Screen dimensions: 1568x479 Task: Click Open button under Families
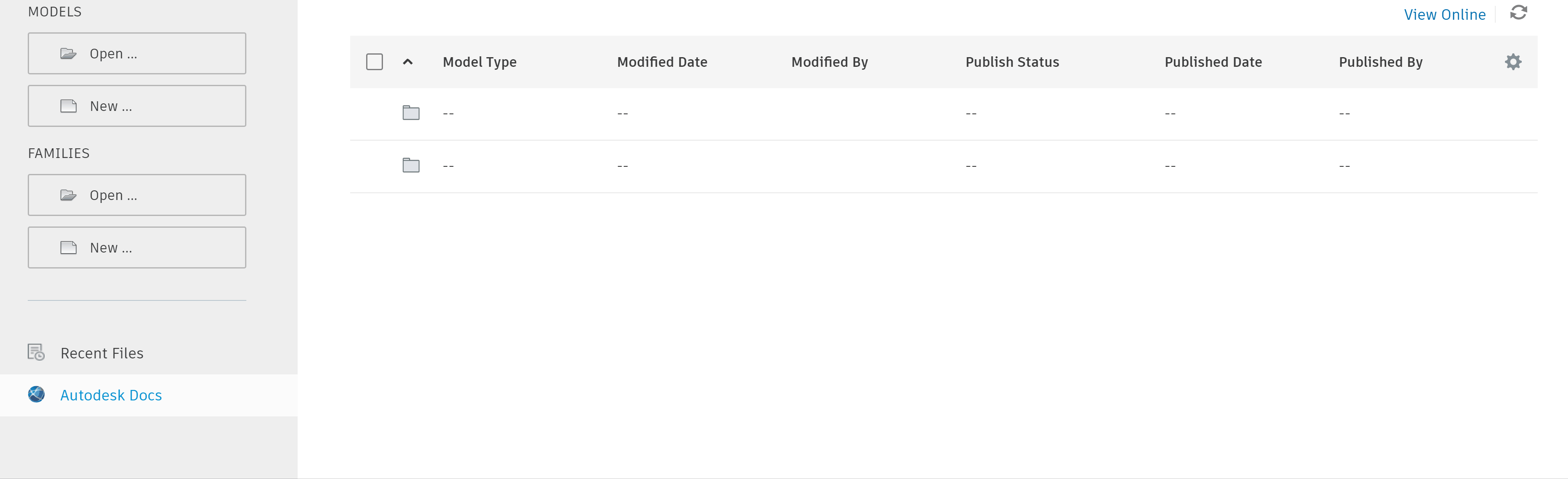pyautogui.click(x=137, y=195)
